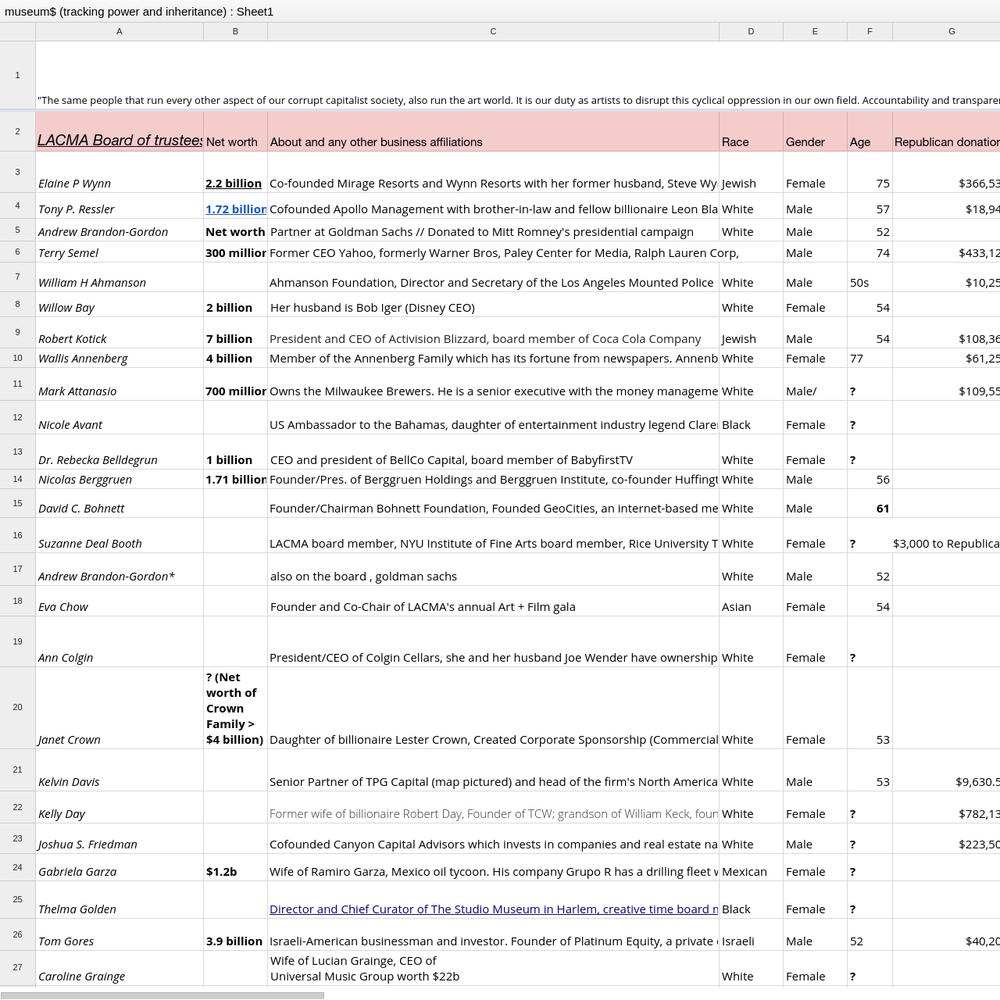
Task: Click Gabriela Garza's '$1.2b' net worth cell
Action: (x=235, y=867)
